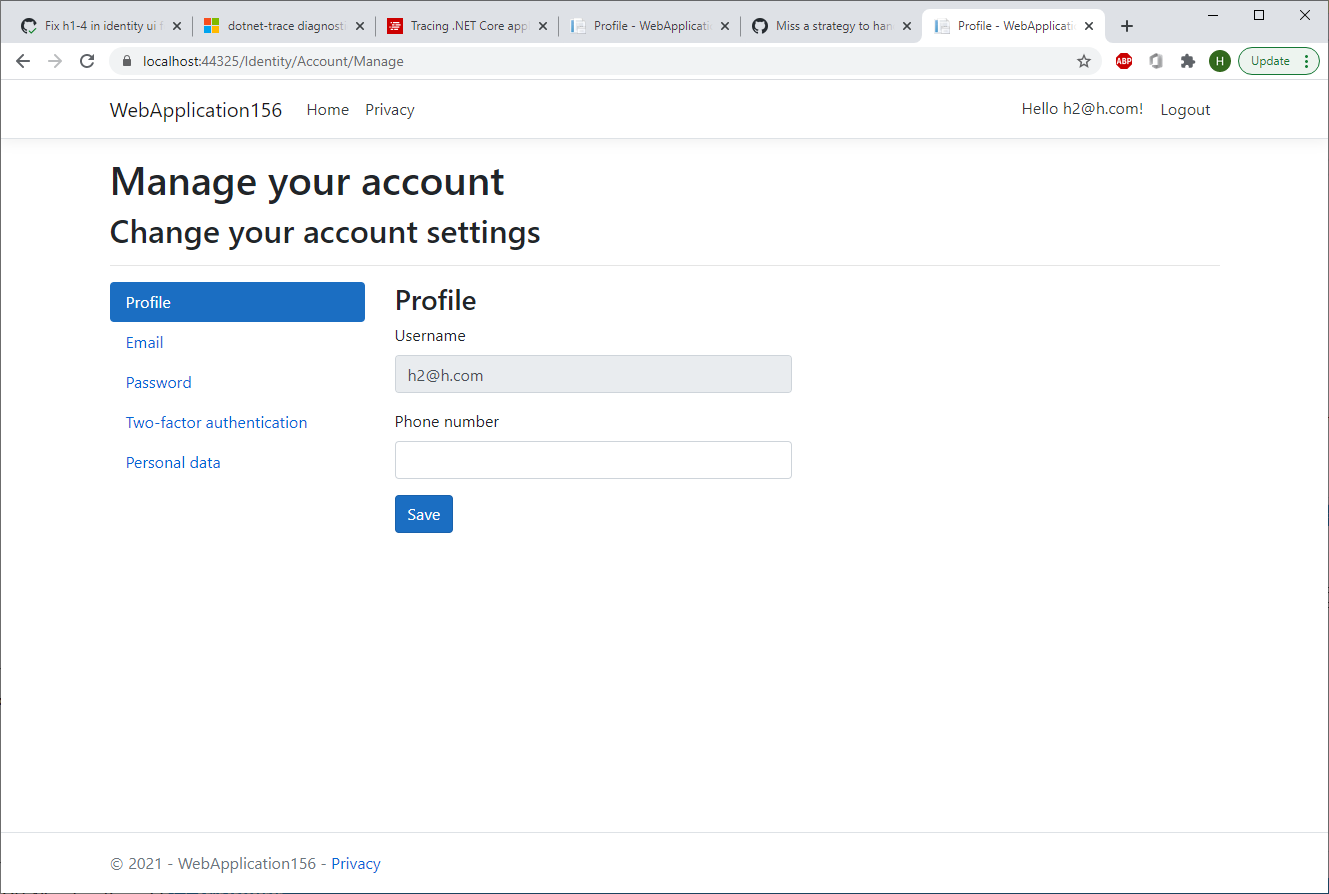1329x894 pixels.
Task: Bookmark this page with star icon
Action: (1084, 61)
